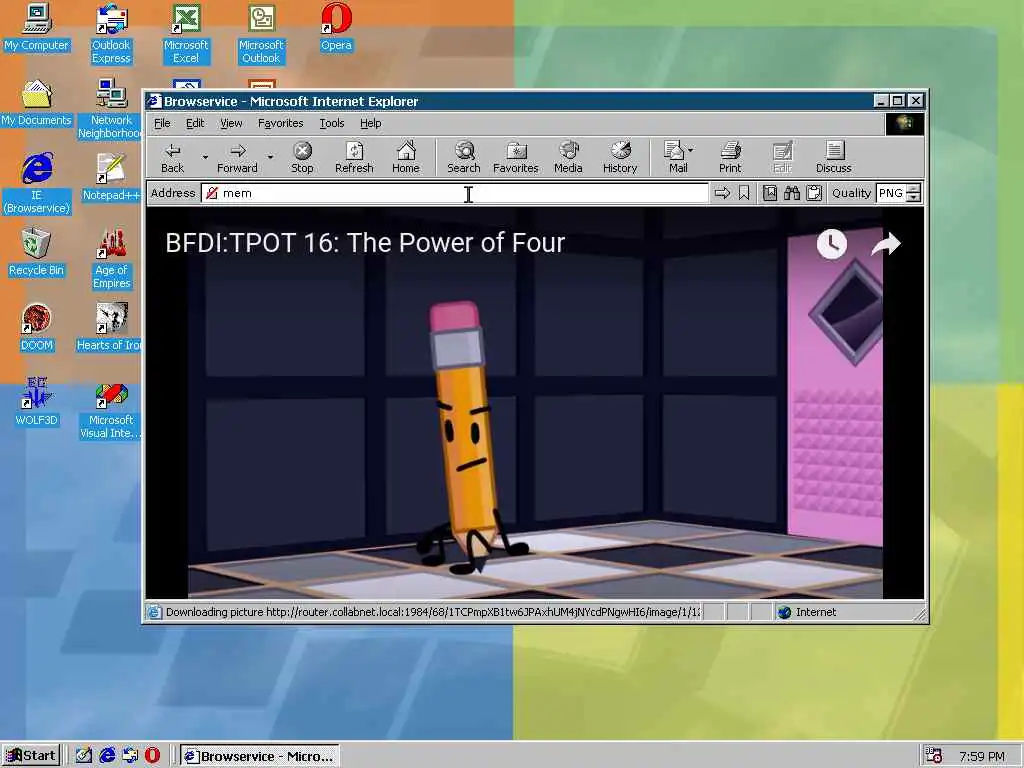Screen dimensions: 1024x768
Task: Print the current page
Action: point(730,157)
